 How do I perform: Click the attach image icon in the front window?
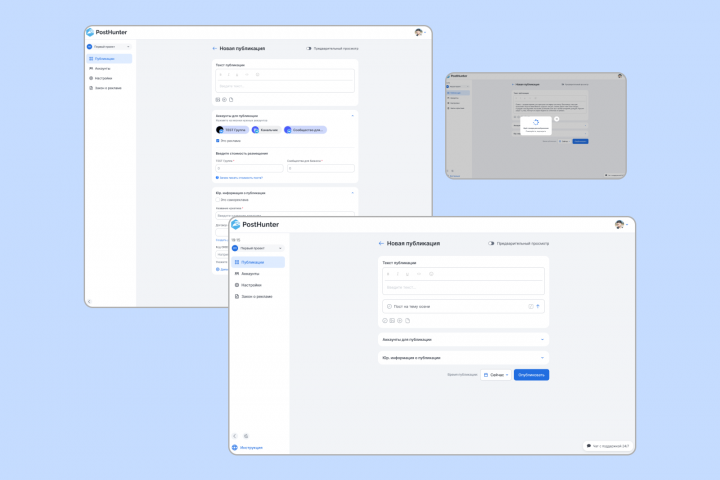click(392, 321)
